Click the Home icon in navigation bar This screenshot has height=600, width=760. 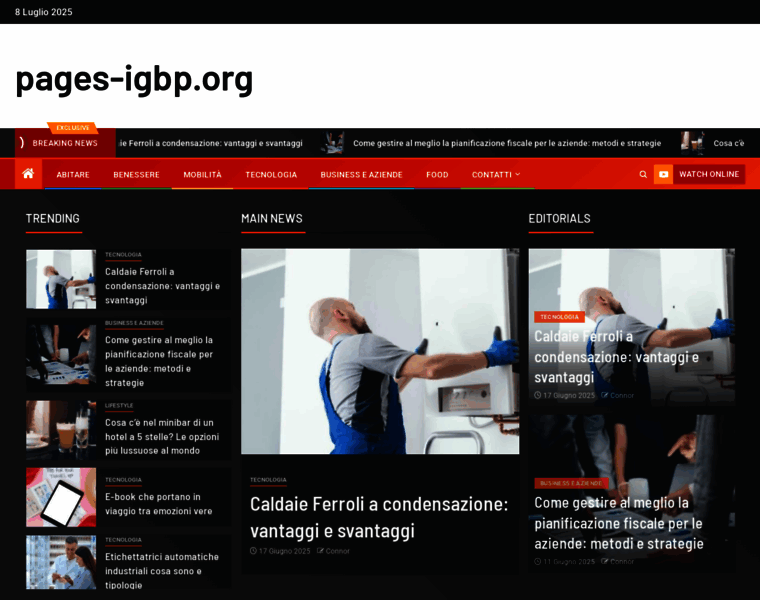coord(28,174)
